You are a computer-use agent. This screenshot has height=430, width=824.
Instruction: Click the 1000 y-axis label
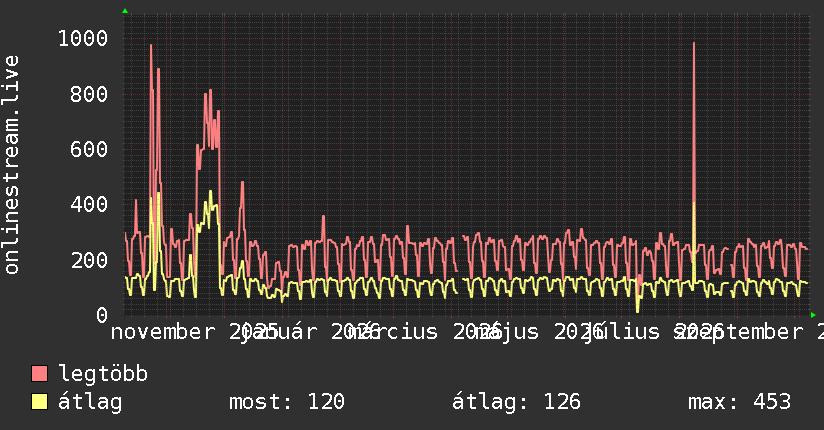tap(83, 38)
